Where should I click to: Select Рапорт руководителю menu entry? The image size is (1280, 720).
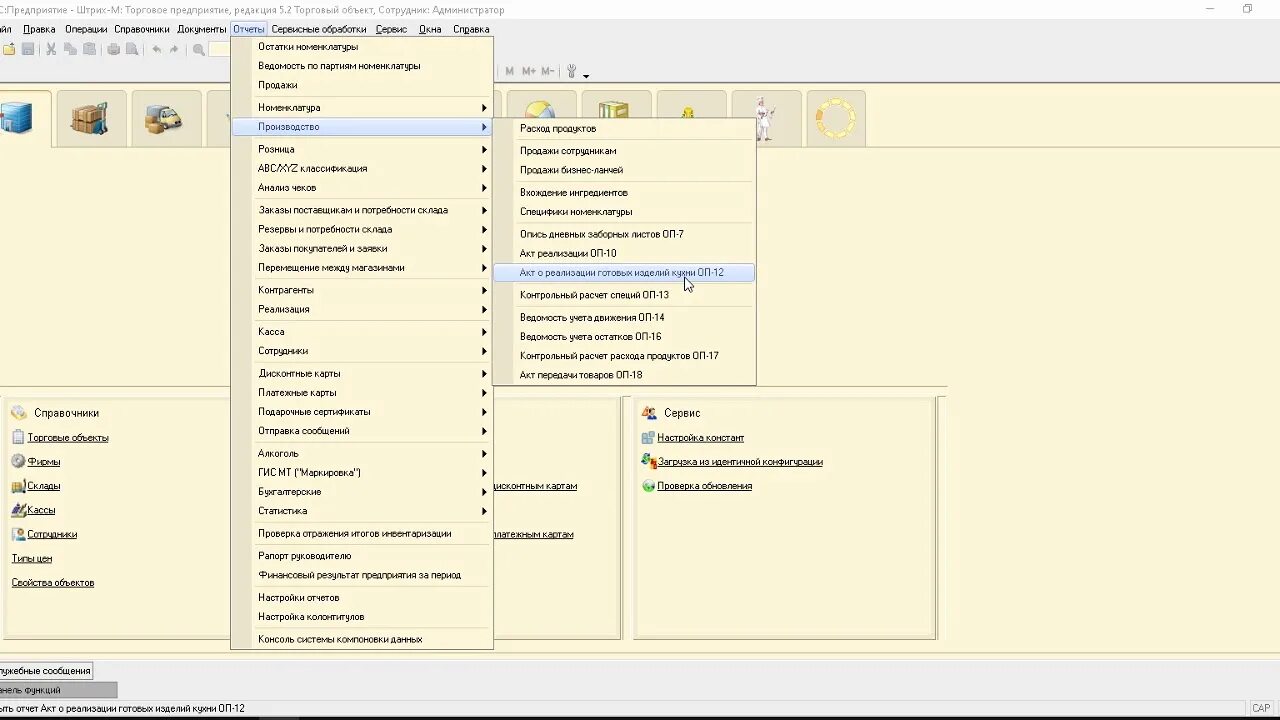click(x=362, y=556)
